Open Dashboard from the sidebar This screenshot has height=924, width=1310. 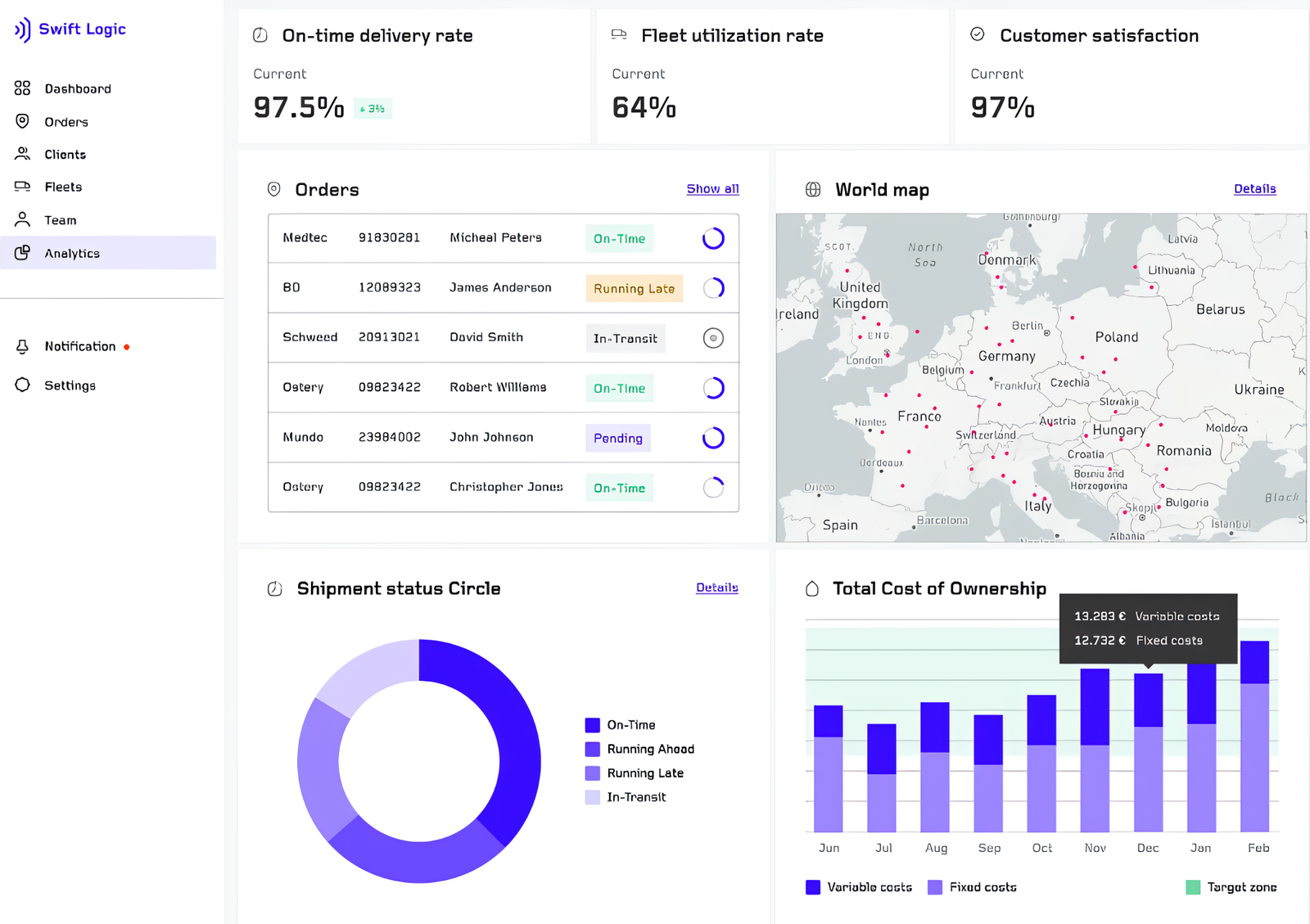pos(77,88)
